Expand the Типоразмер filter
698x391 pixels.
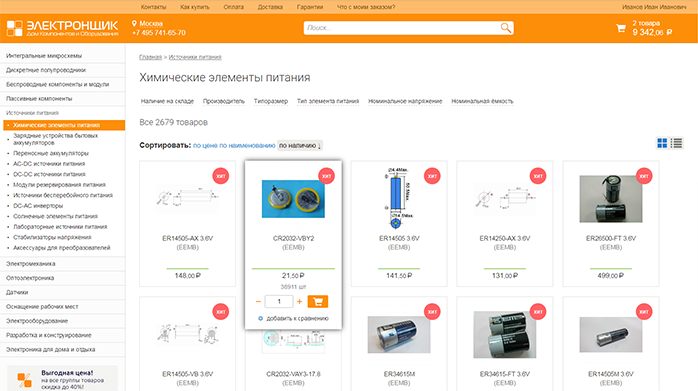(x=271, y=101)
